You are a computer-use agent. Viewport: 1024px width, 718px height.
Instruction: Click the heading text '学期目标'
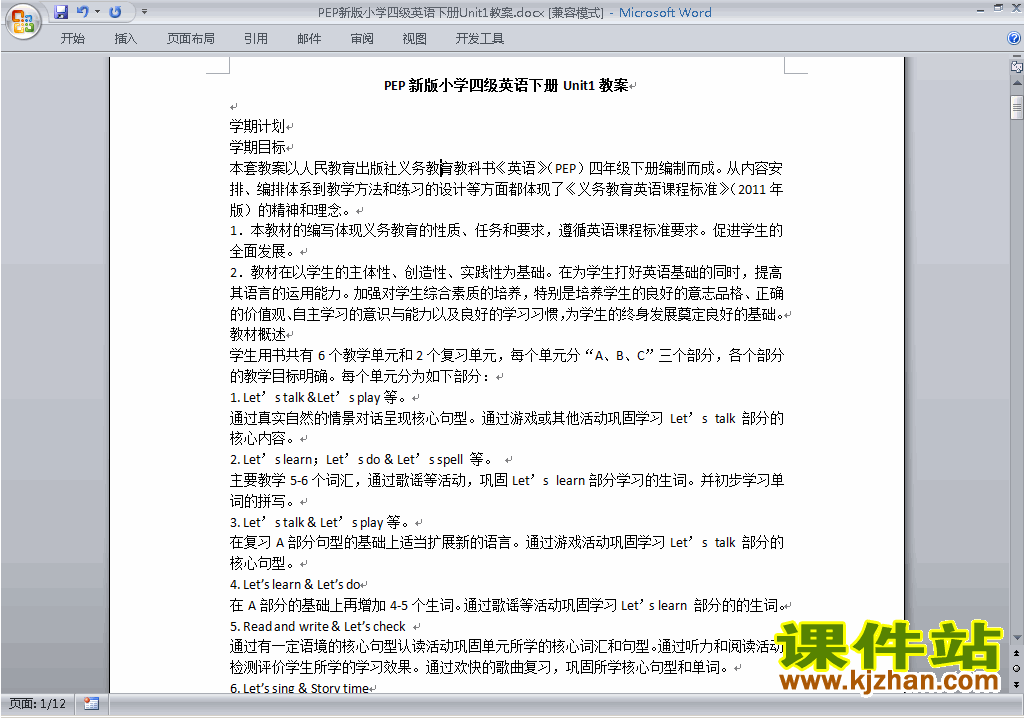tap(257, 147)
